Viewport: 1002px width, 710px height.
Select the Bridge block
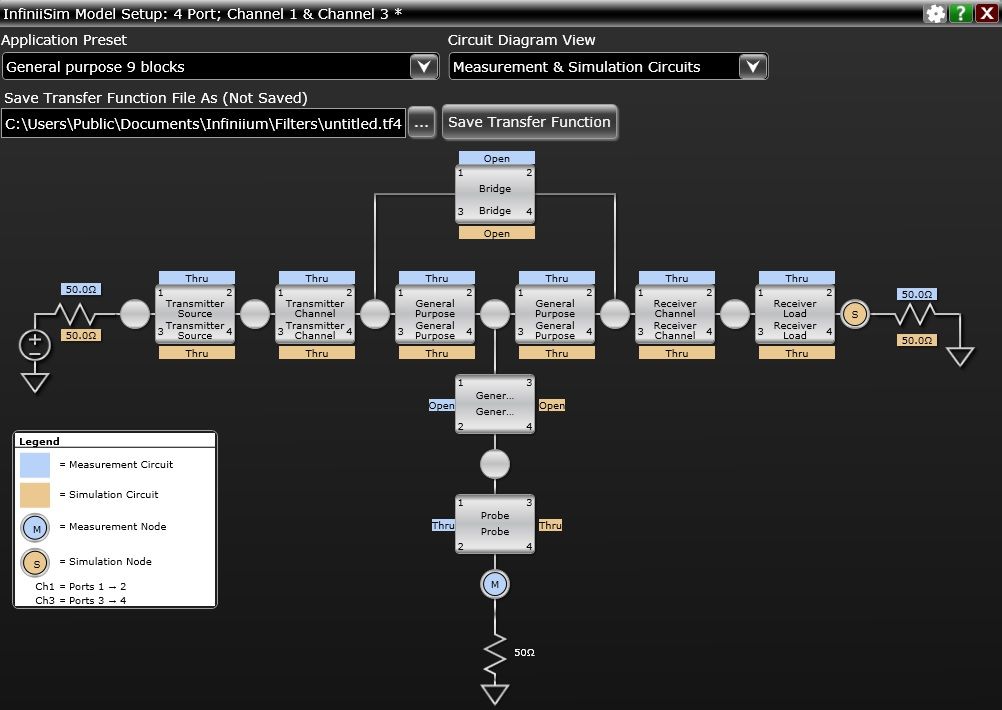[x=495, y=194]
